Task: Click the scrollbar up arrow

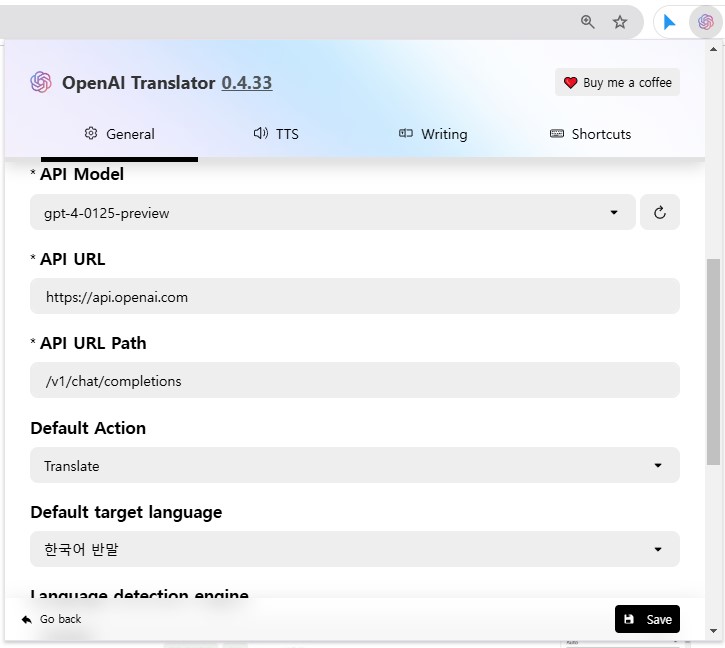Action: tap(713, 49)
